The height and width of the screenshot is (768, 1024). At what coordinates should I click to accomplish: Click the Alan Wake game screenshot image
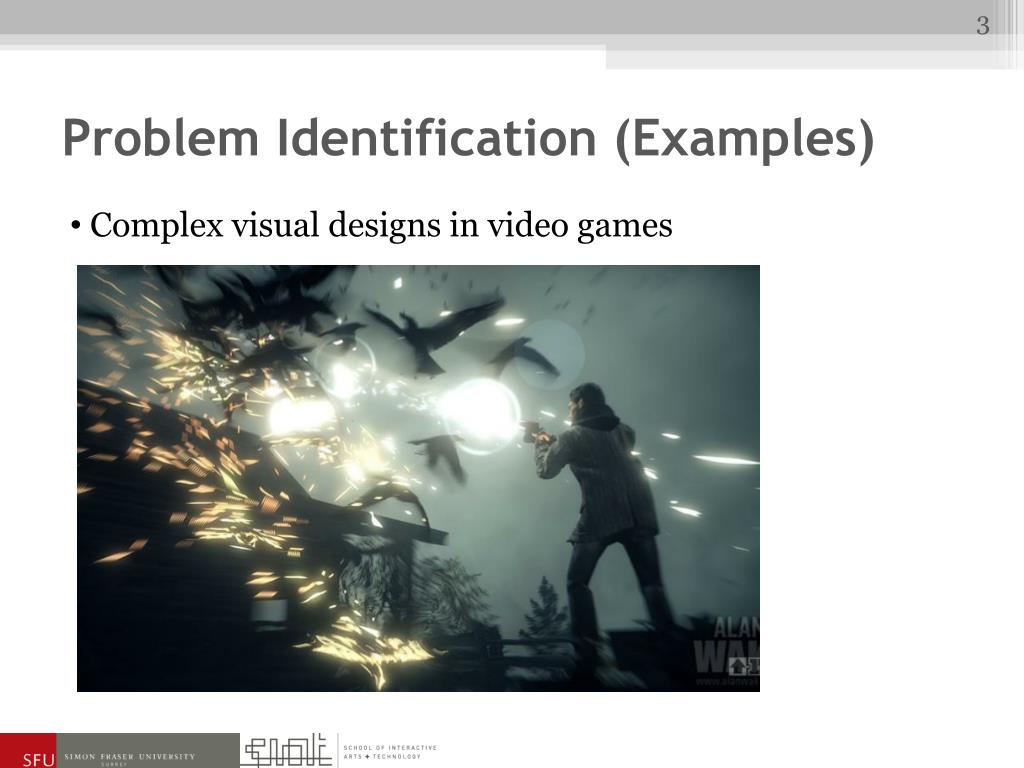coord(418,478)
